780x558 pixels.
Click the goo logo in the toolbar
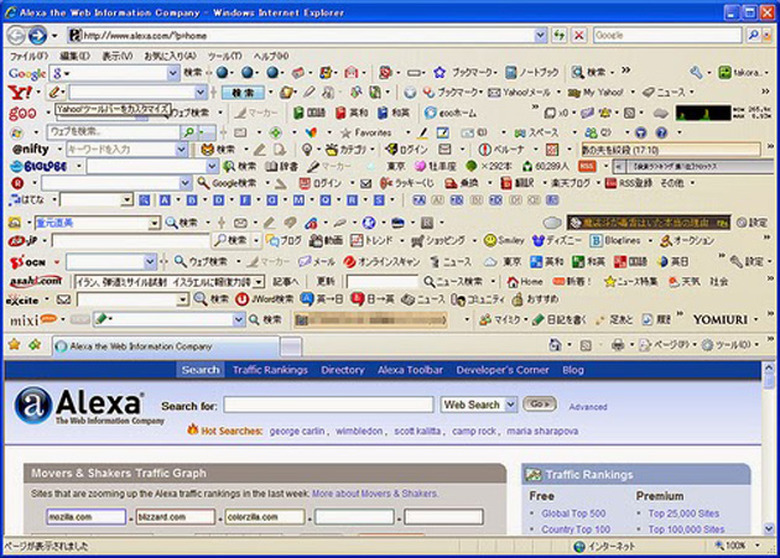(22, 113)
